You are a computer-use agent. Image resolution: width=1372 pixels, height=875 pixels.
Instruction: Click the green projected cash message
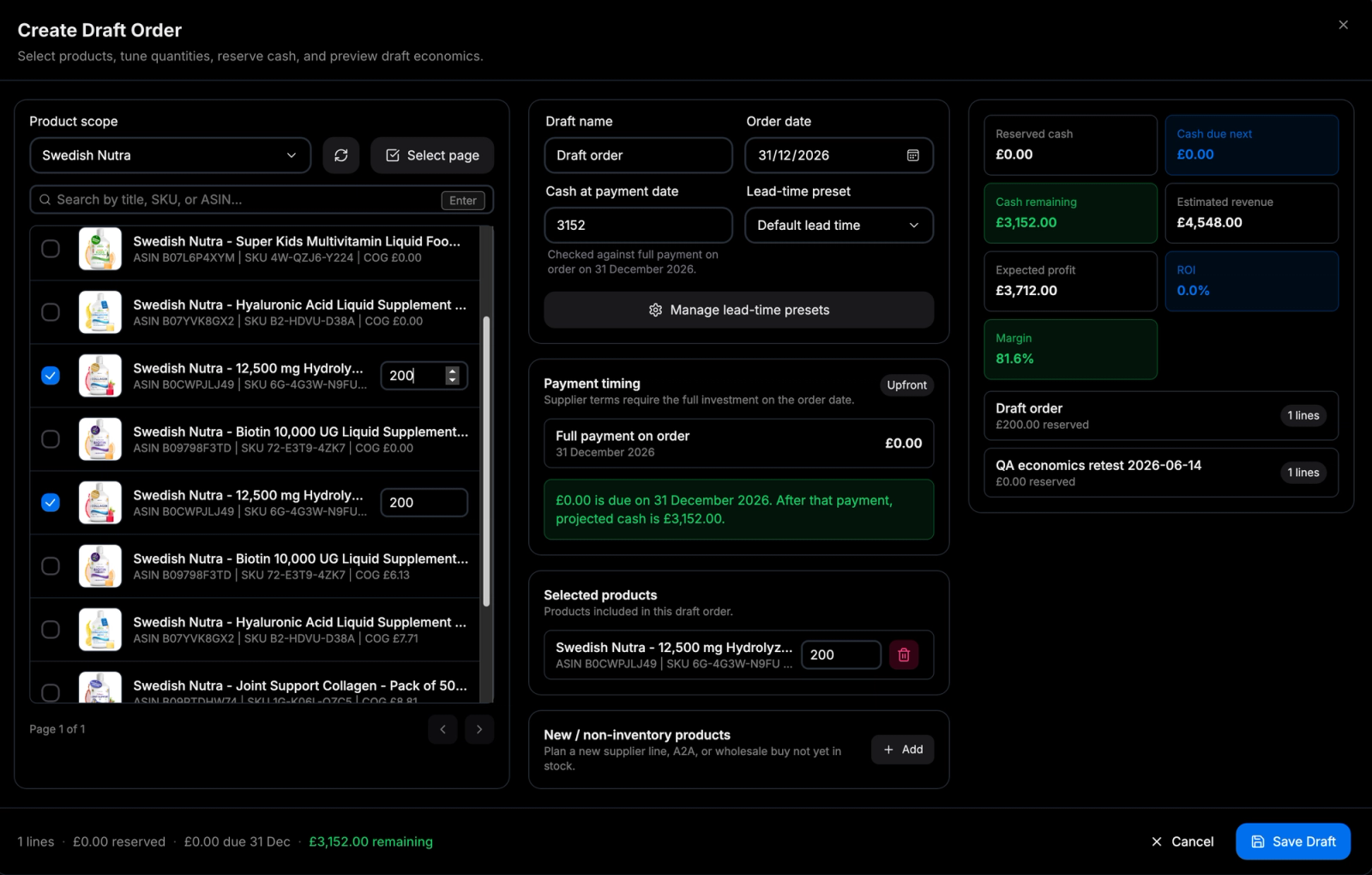[x=739, y=510]
